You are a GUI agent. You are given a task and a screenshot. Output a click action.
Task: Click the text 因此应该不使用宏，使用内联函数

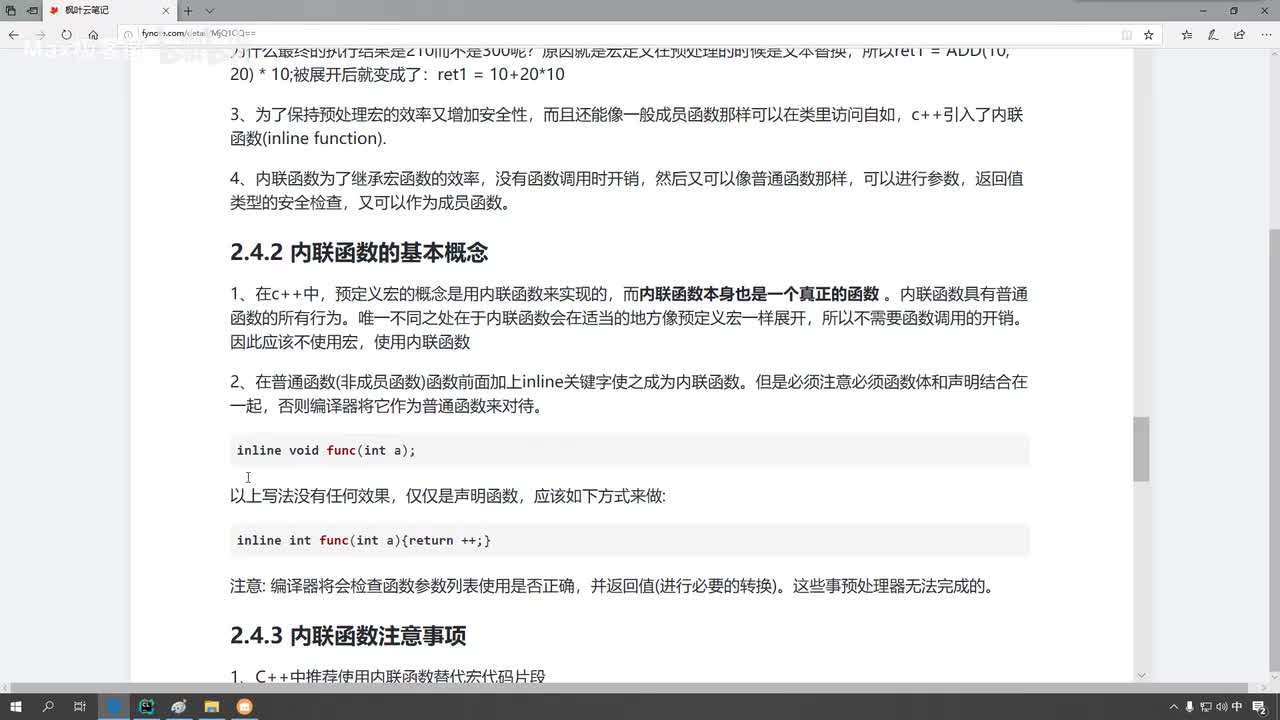(x=350, y=342)
